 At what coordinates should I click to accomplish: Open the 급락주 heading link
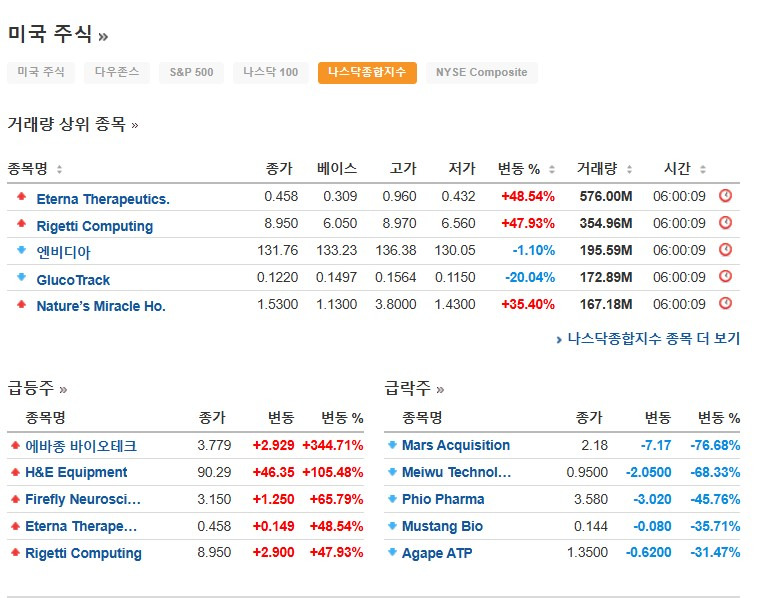pos(414,388)
